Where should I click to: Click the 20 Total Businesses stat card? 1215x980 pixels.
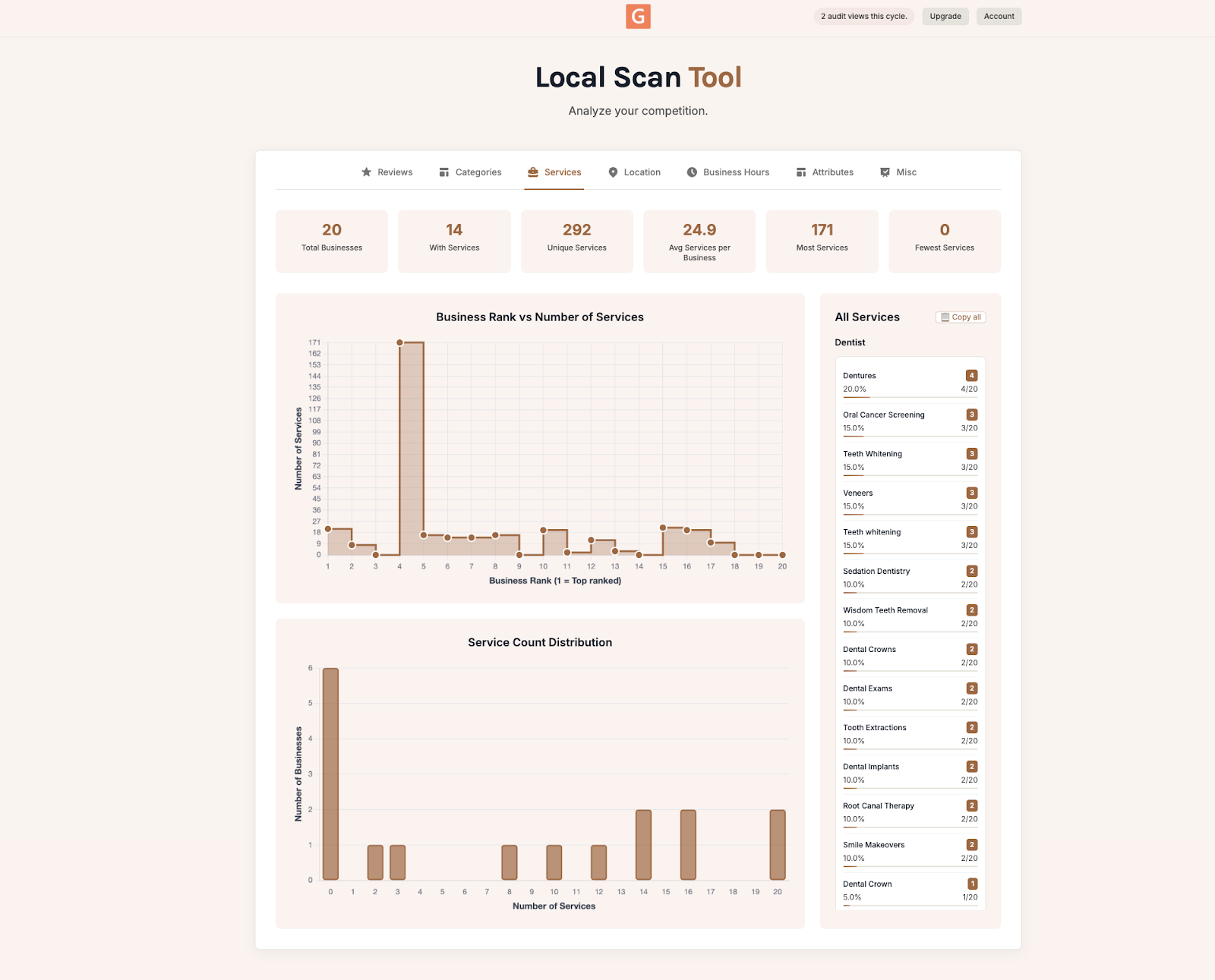point(332,241)
